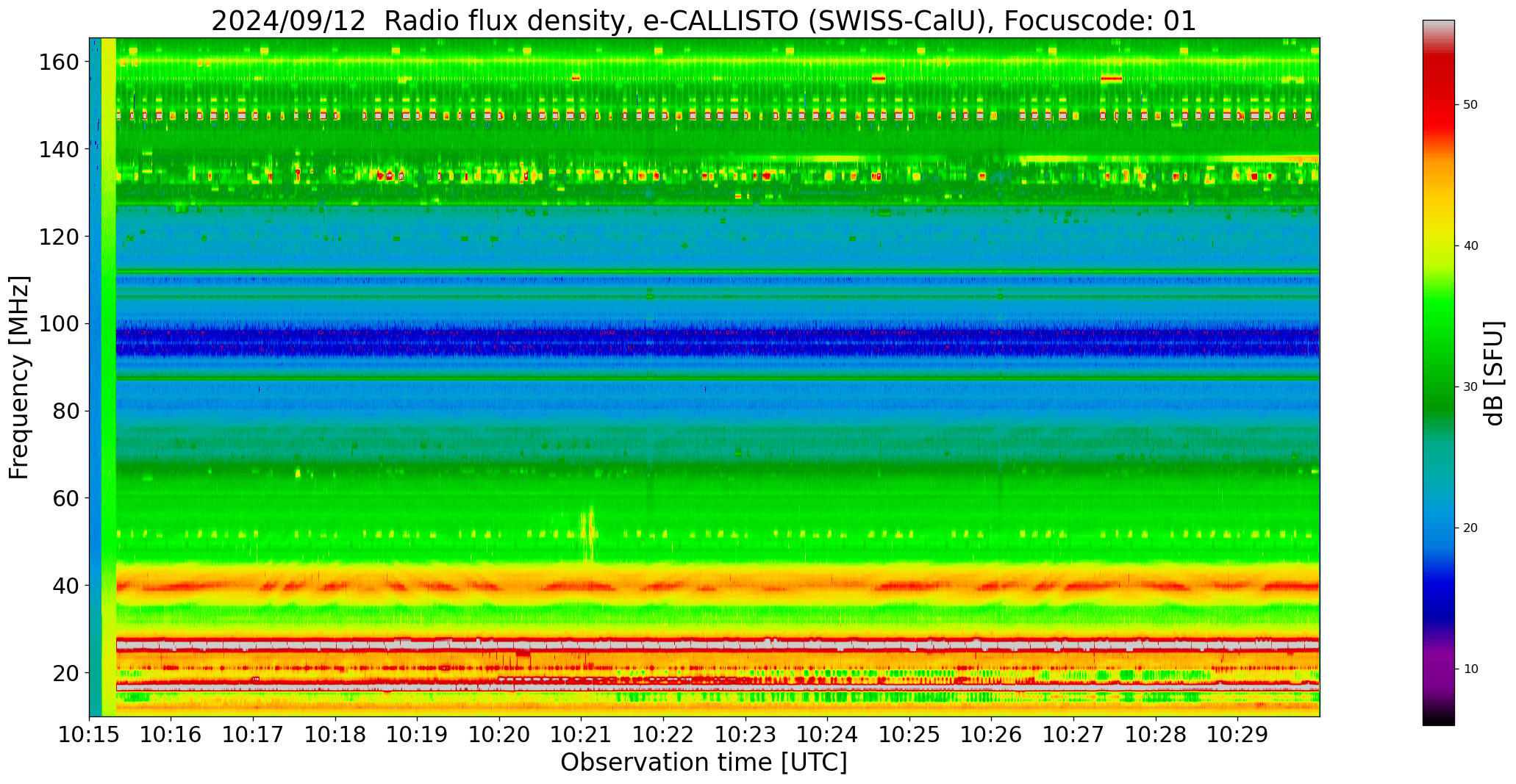
Task: Click the 60 frequency tick label
Action: click(66, 498)
